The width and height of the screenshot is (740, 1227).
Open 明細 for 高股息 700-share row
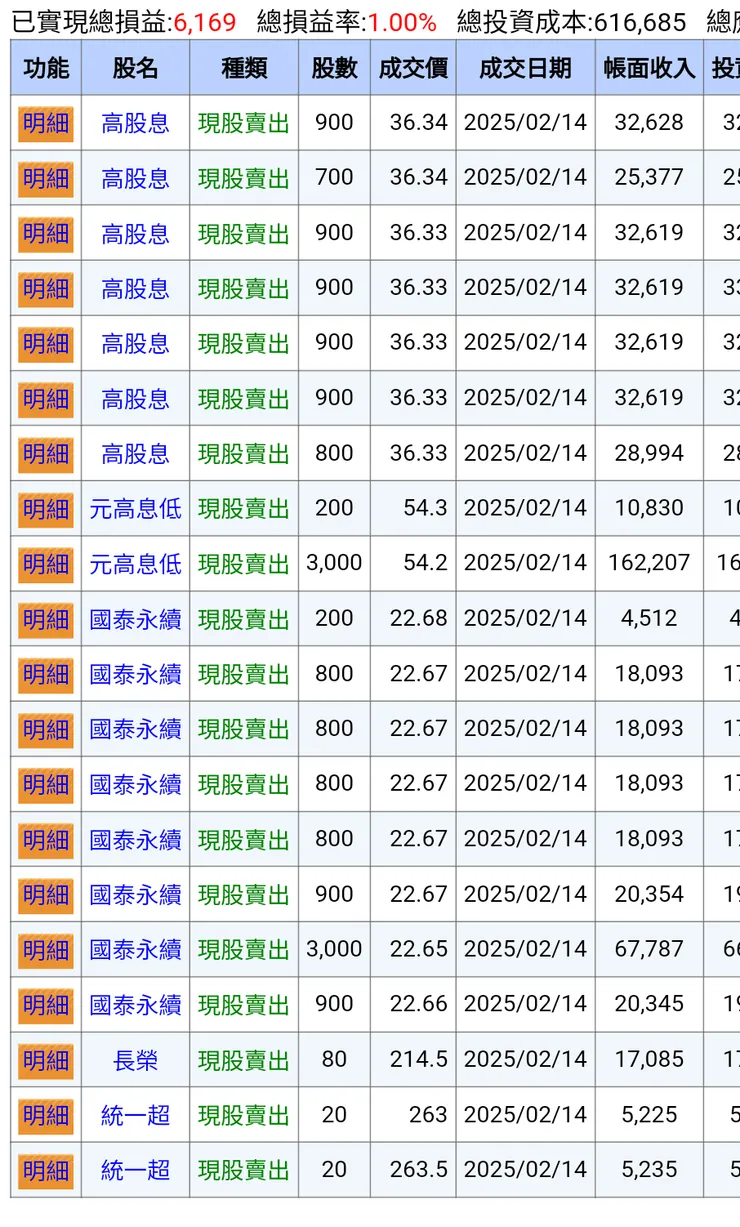click(x=46, y=179)
